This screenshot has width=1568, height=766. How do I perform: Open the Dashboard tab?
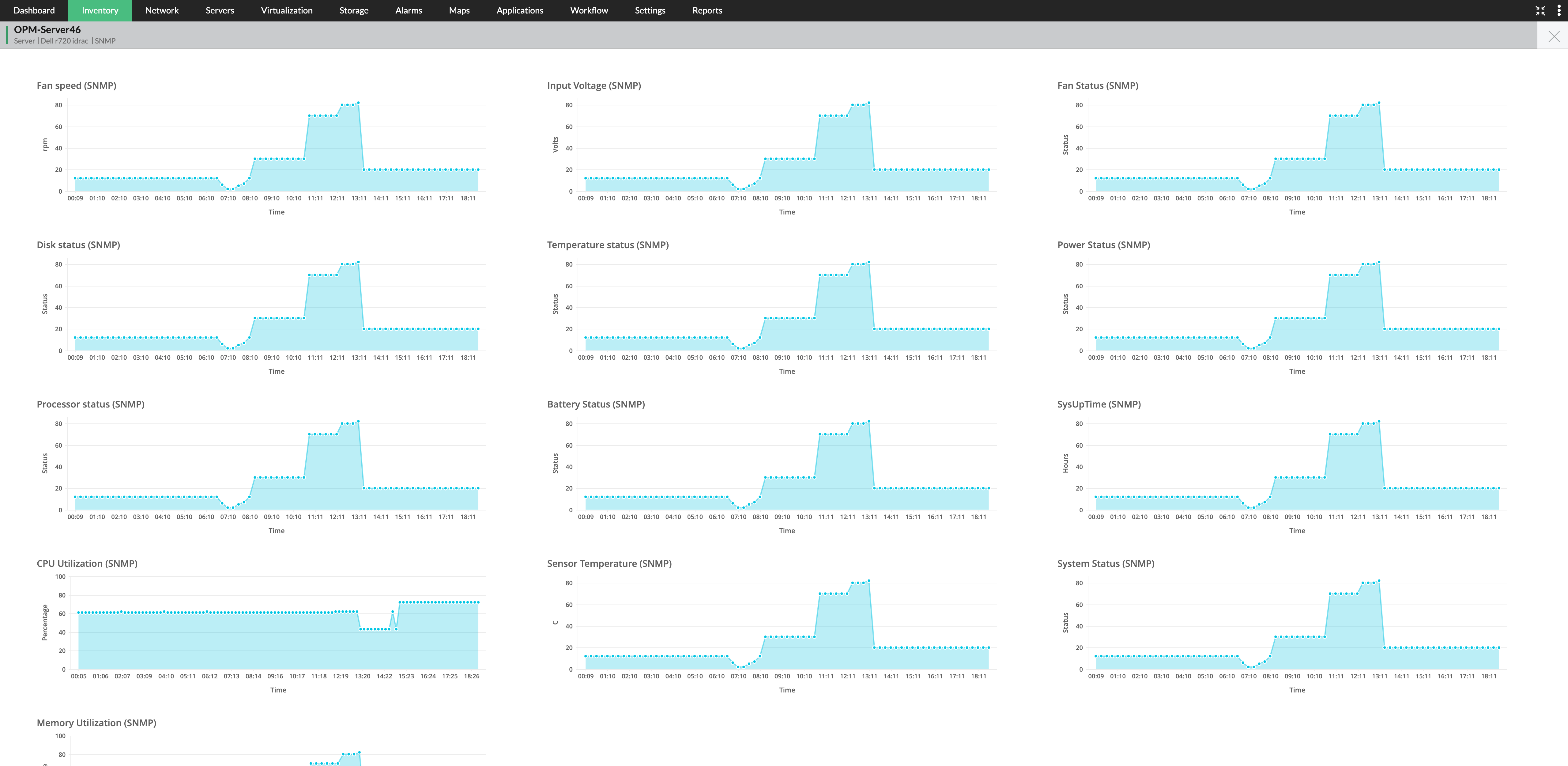34,10
